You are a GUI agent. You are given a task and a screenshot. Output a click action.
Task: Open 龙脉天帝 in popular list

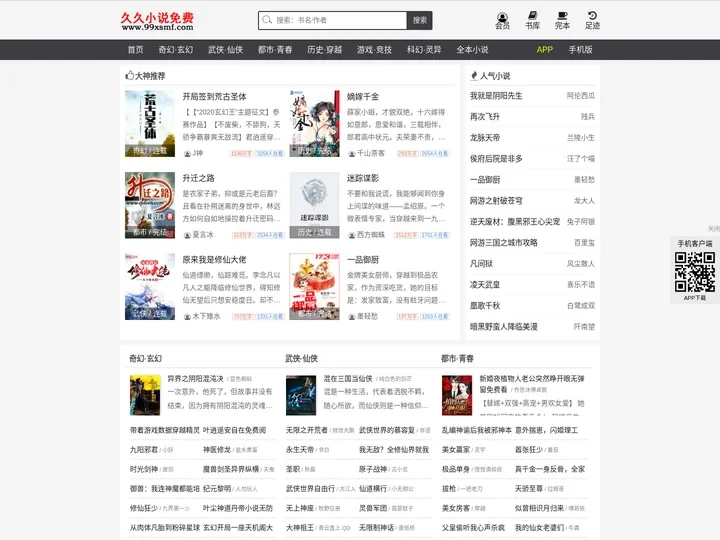pyautogui.click(x=485, y=138)
